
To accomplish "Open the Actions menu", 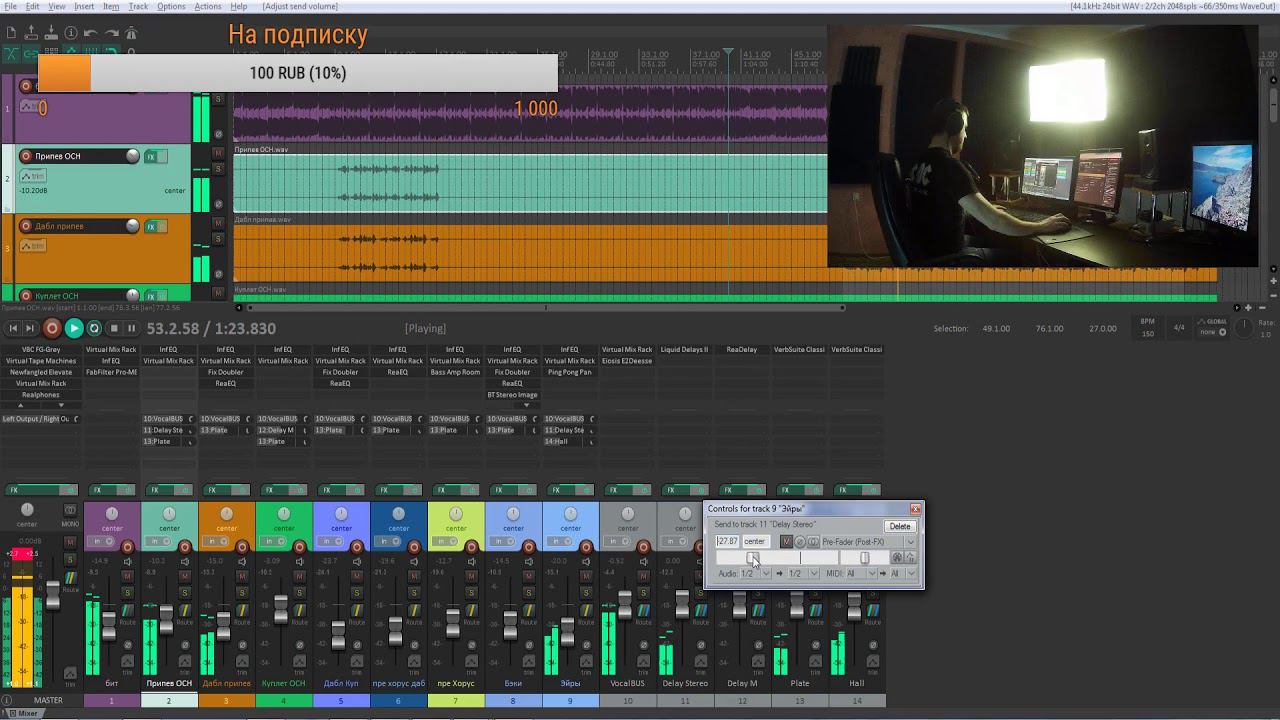I will (x=208, y=6).
